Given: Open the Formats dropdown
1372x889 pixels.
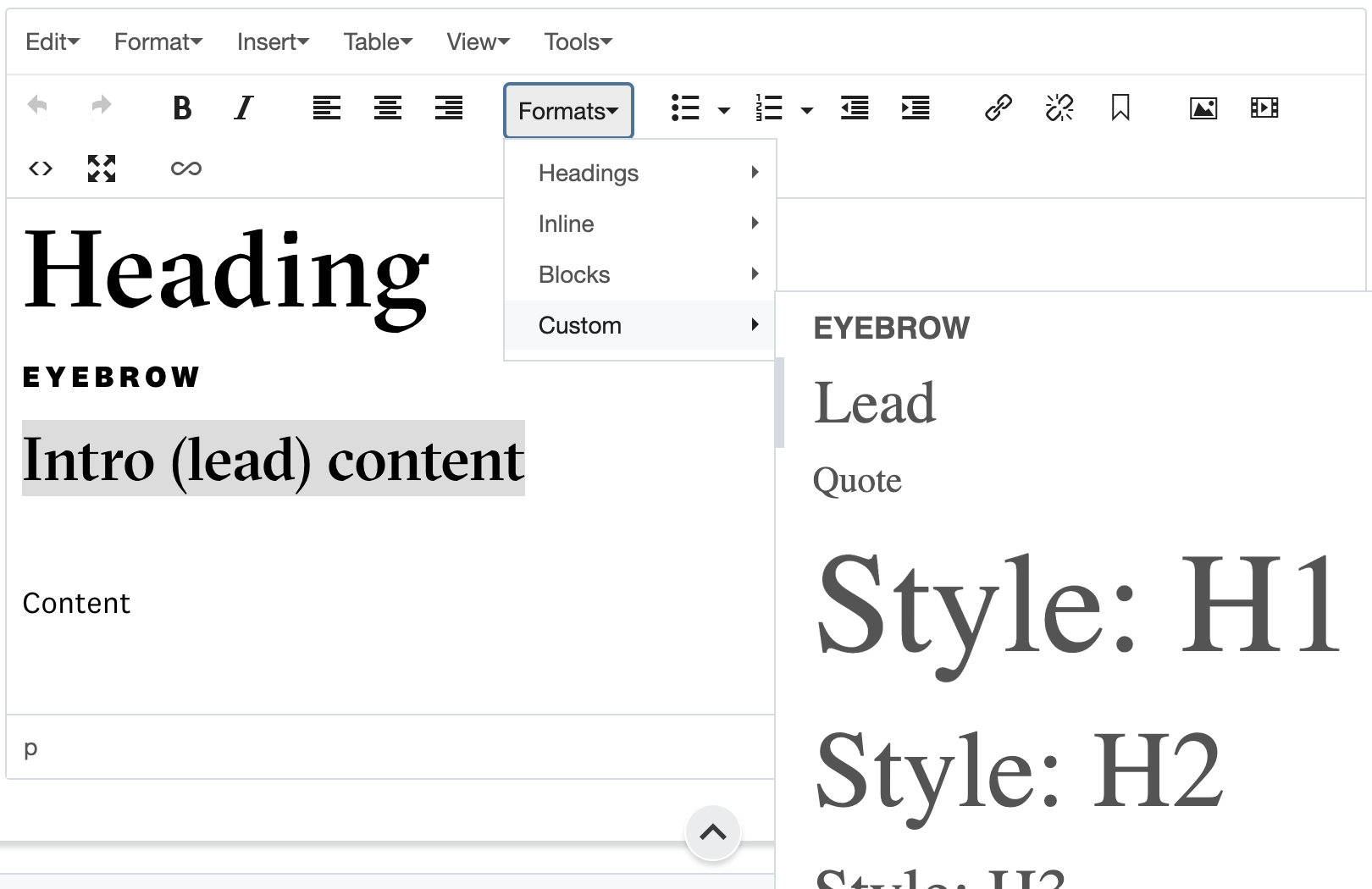Looking at the screenshot, I should point(567,110).
